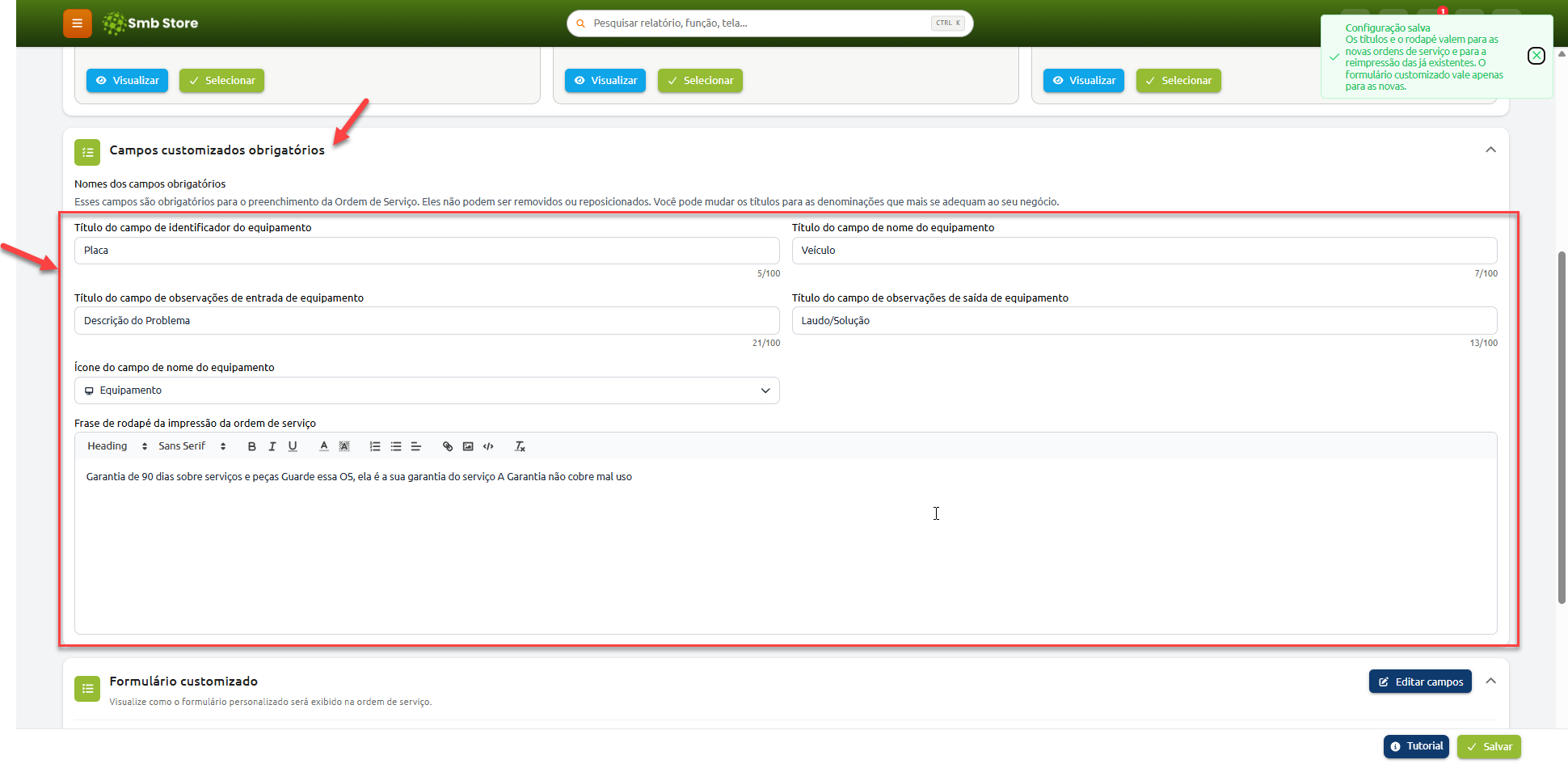1568x764 pixels.
Task: Click the leftmost Selecionar button
Action: coord(221,81)
